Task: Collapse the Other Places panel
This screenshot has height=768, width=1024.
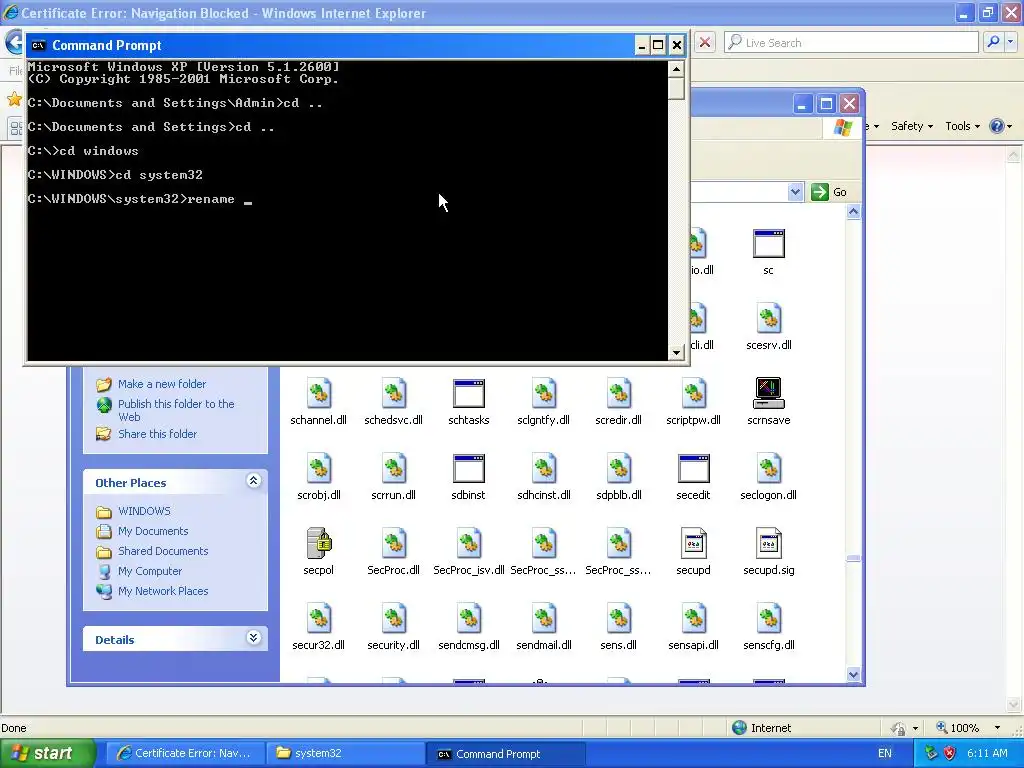Action: pos(253,481)
